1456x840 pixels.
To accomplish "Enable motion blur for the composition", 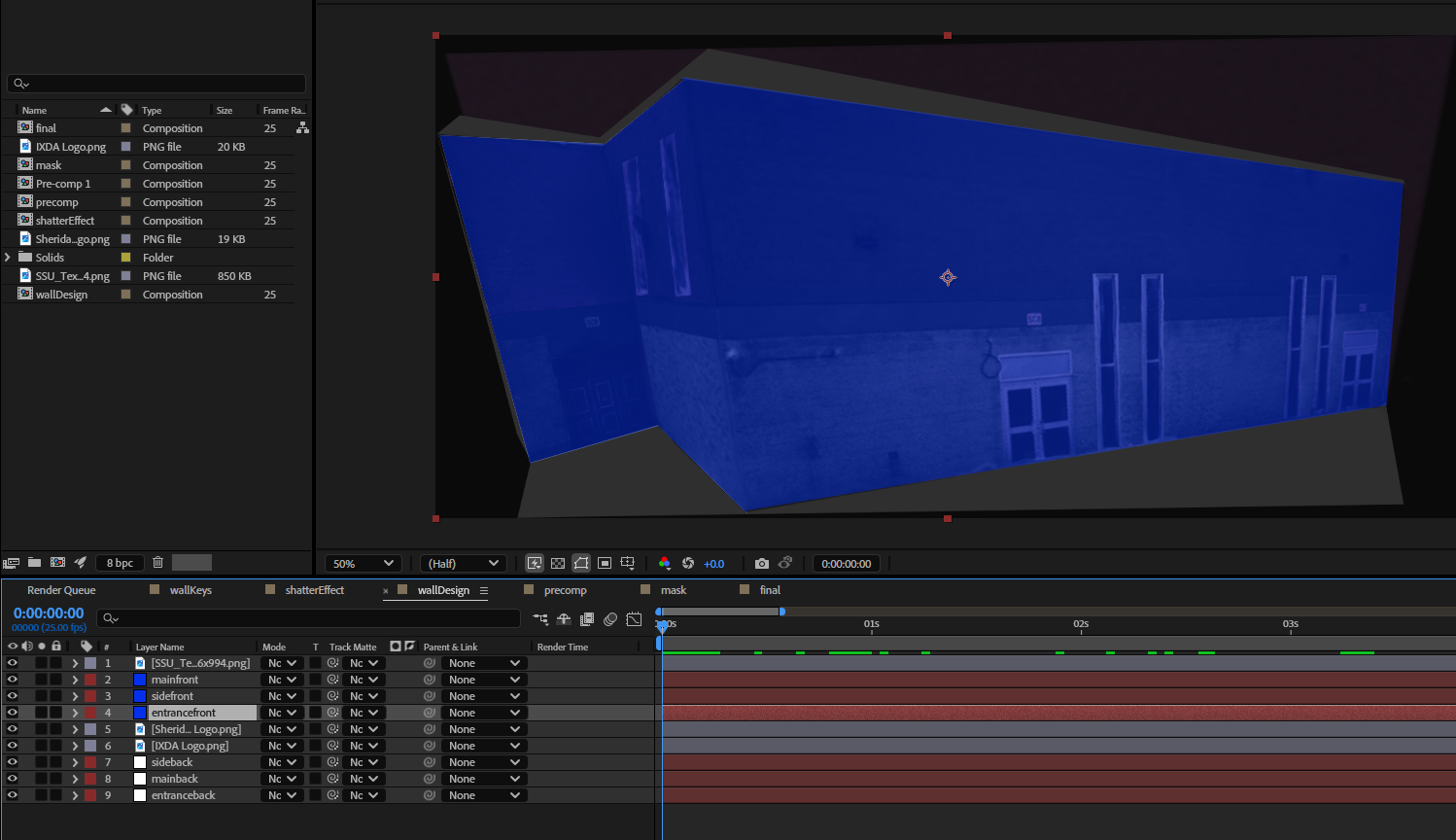I will pos(610,618).
